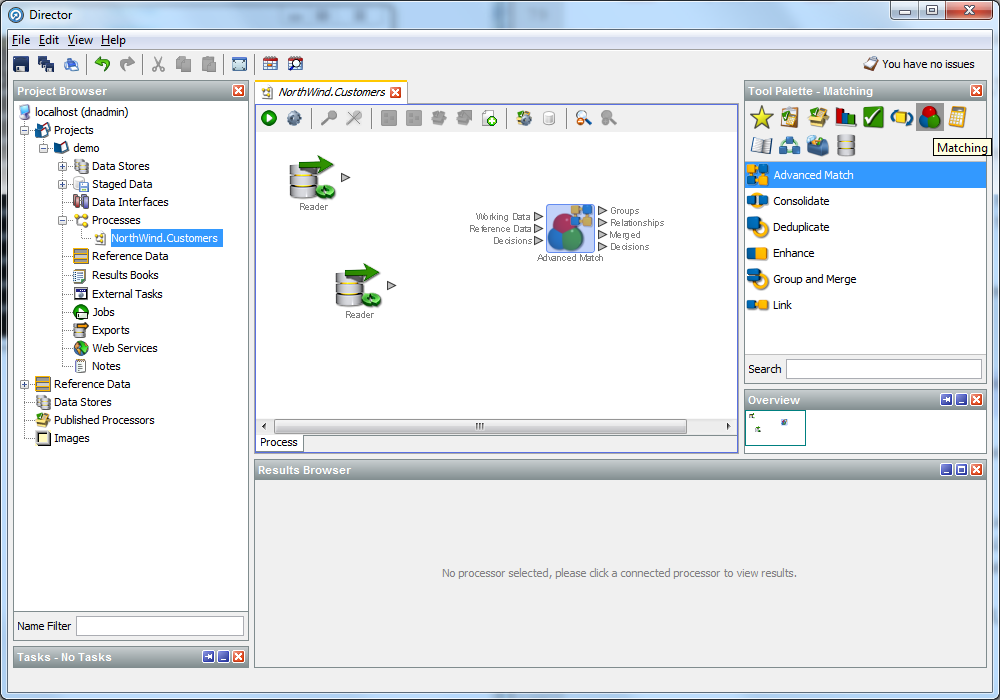Select Data Interfaces in project tree
Screen dimensions: 1000x700
point(130,202)
